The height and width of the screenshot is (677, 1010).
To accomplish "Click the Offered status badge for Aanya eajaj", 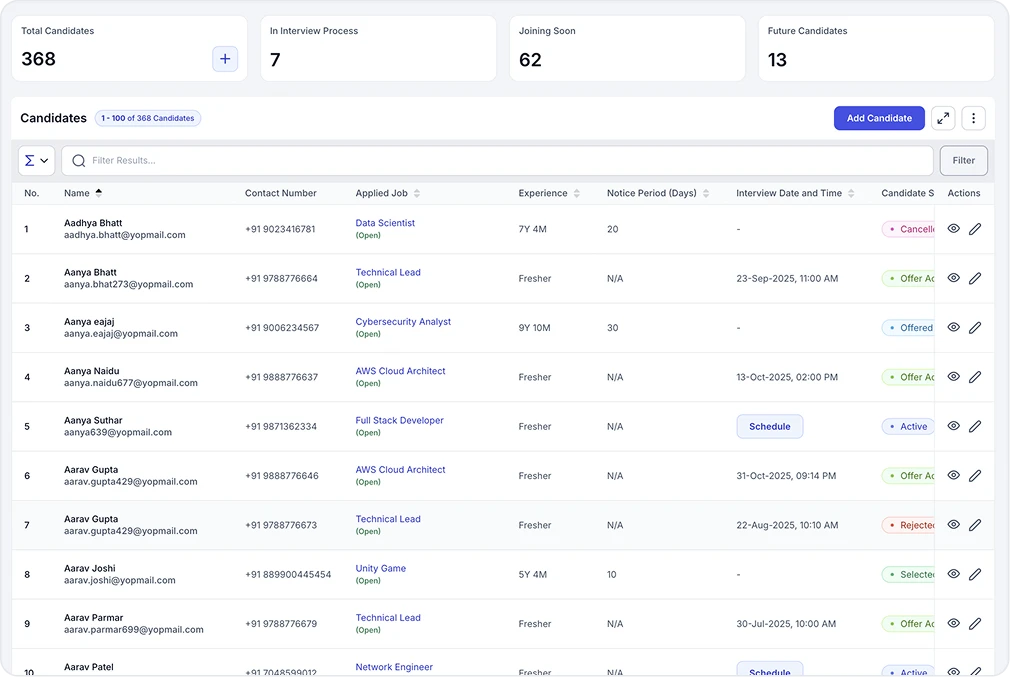I will click(908, 327).
